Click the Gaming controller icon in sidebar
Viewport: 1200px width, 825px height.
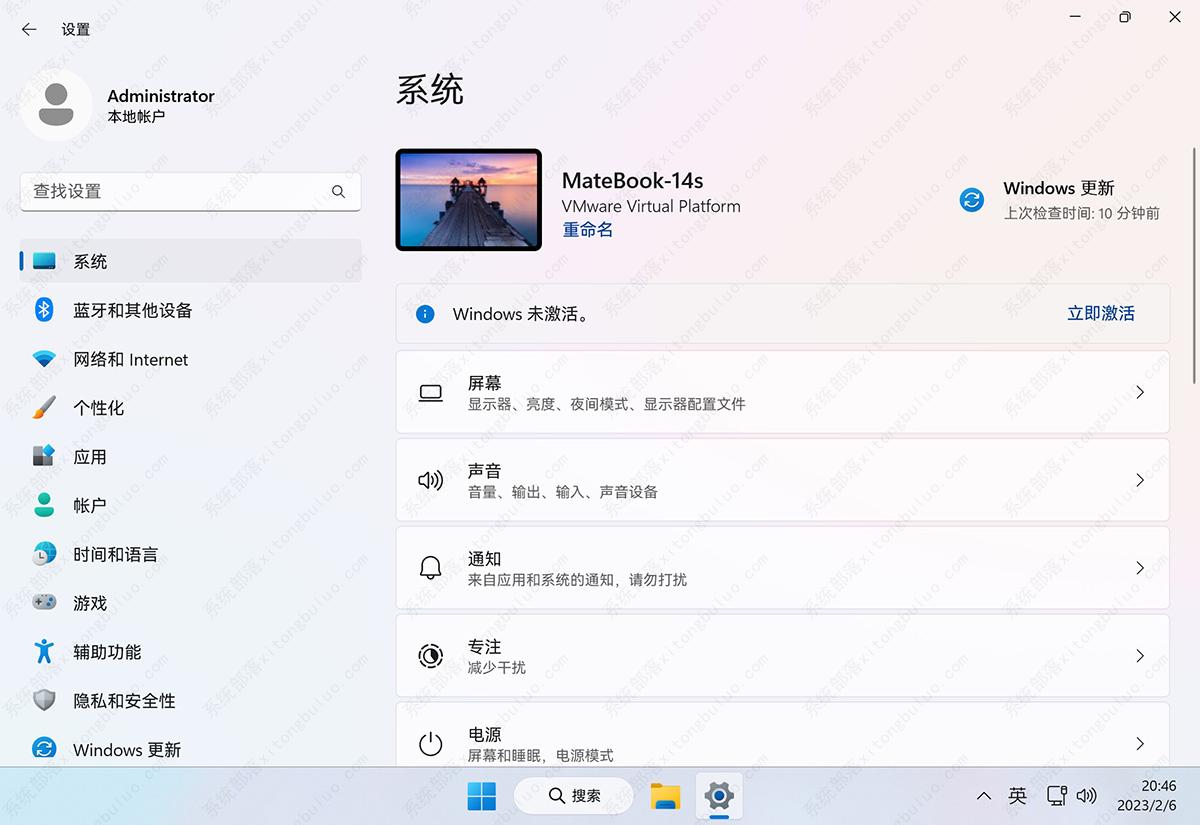[44, 603]
